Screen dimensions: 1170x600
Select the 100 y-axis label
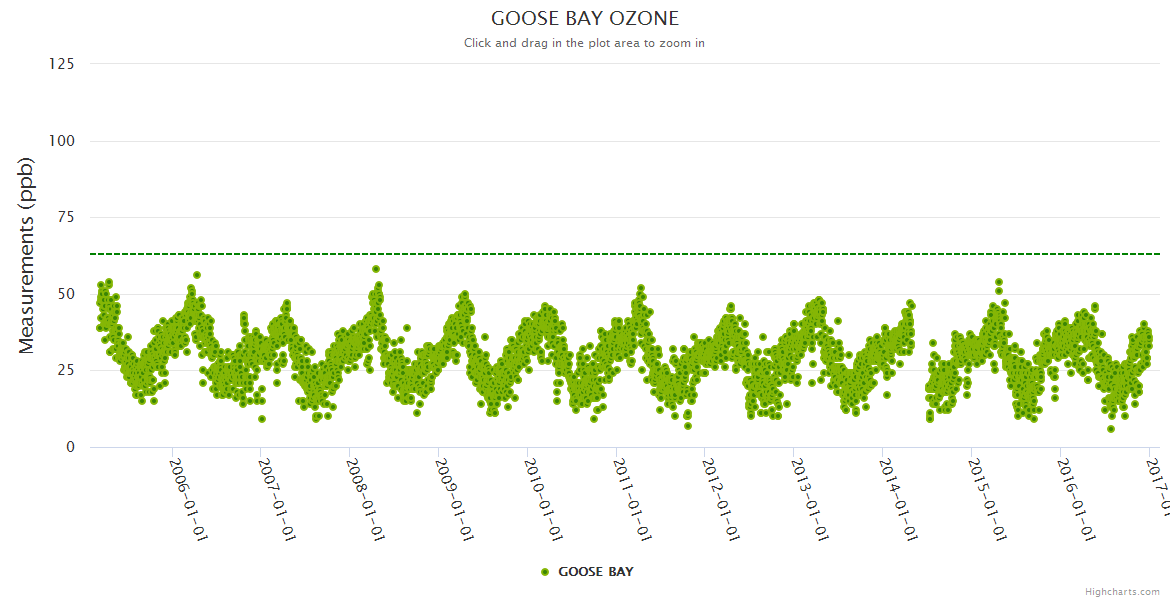[61, 141]
